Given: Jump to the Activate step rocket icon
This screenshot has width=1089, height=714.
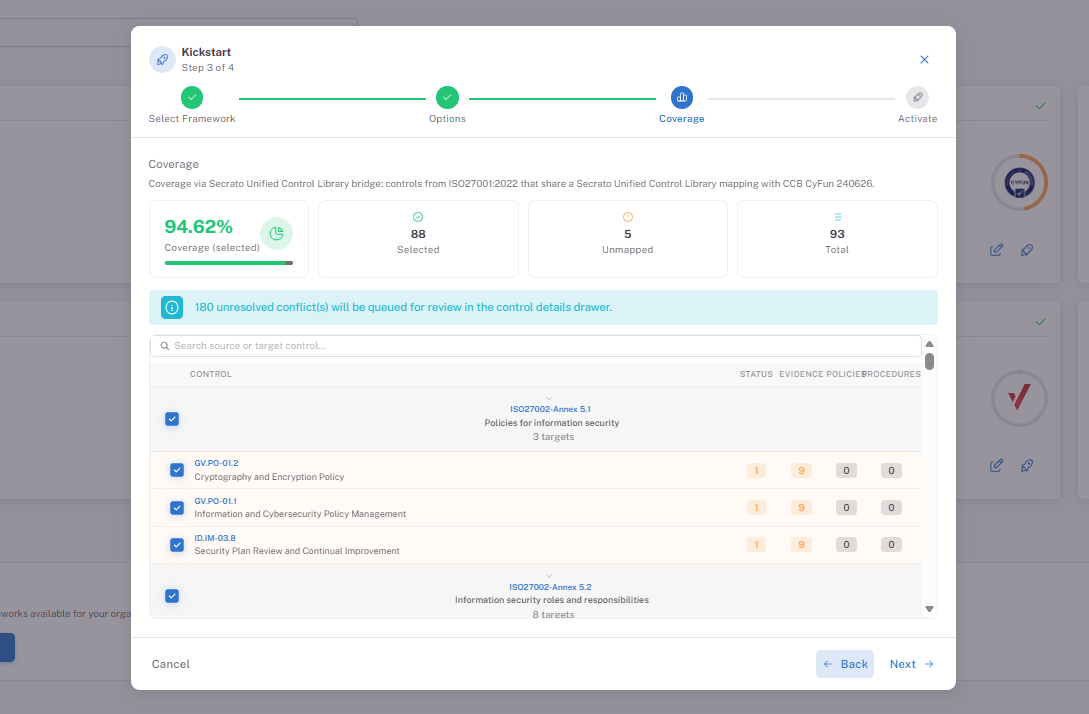Looking at the screenshot, I should 917,98.
